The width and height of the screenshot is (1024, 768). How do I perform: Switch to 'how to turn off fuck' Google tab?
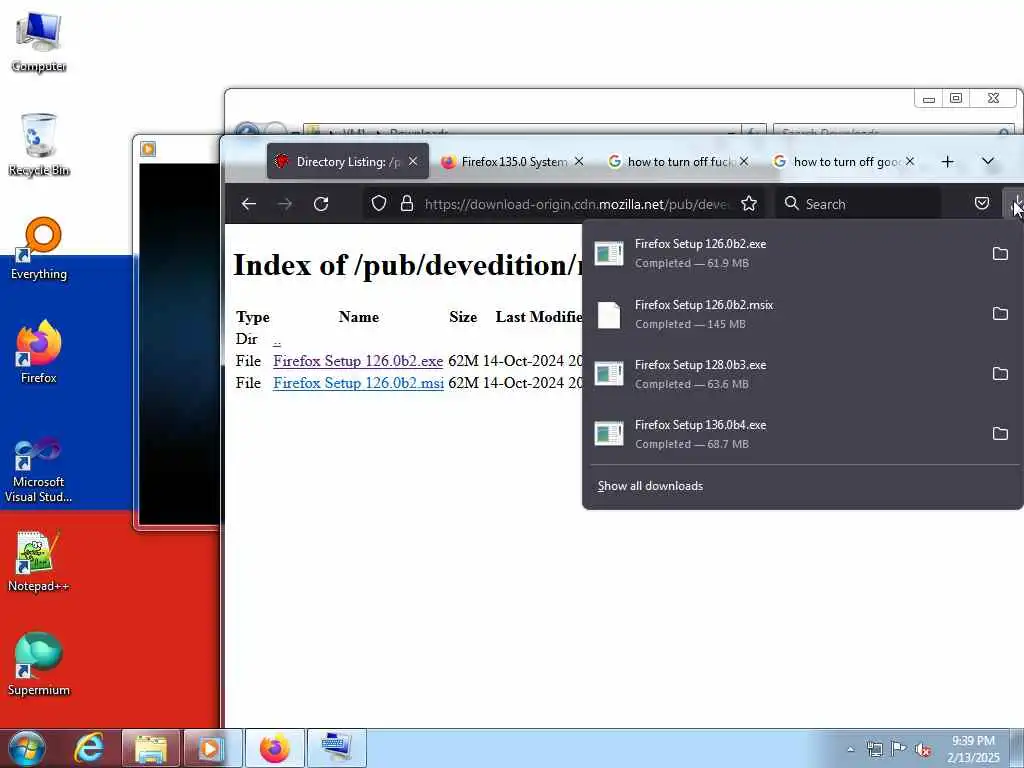coord(677,161)
